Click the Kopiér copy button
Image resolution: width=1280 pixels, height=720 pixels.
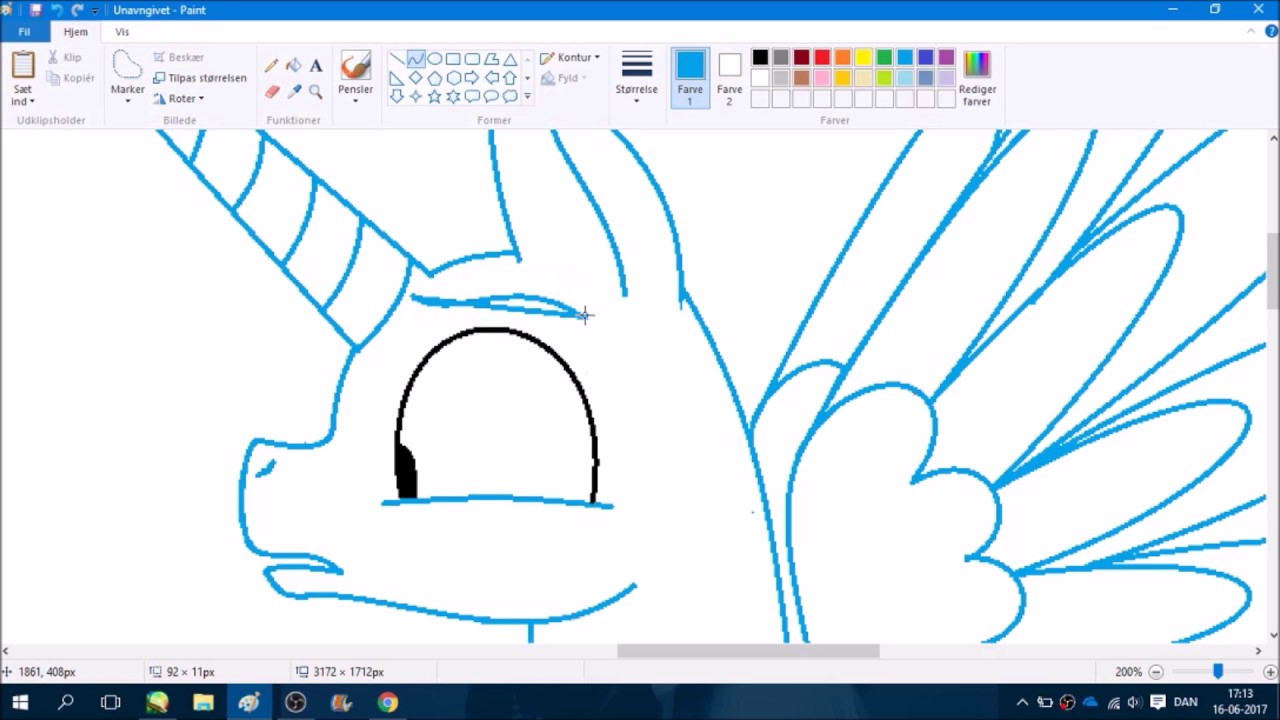[71, 78]
